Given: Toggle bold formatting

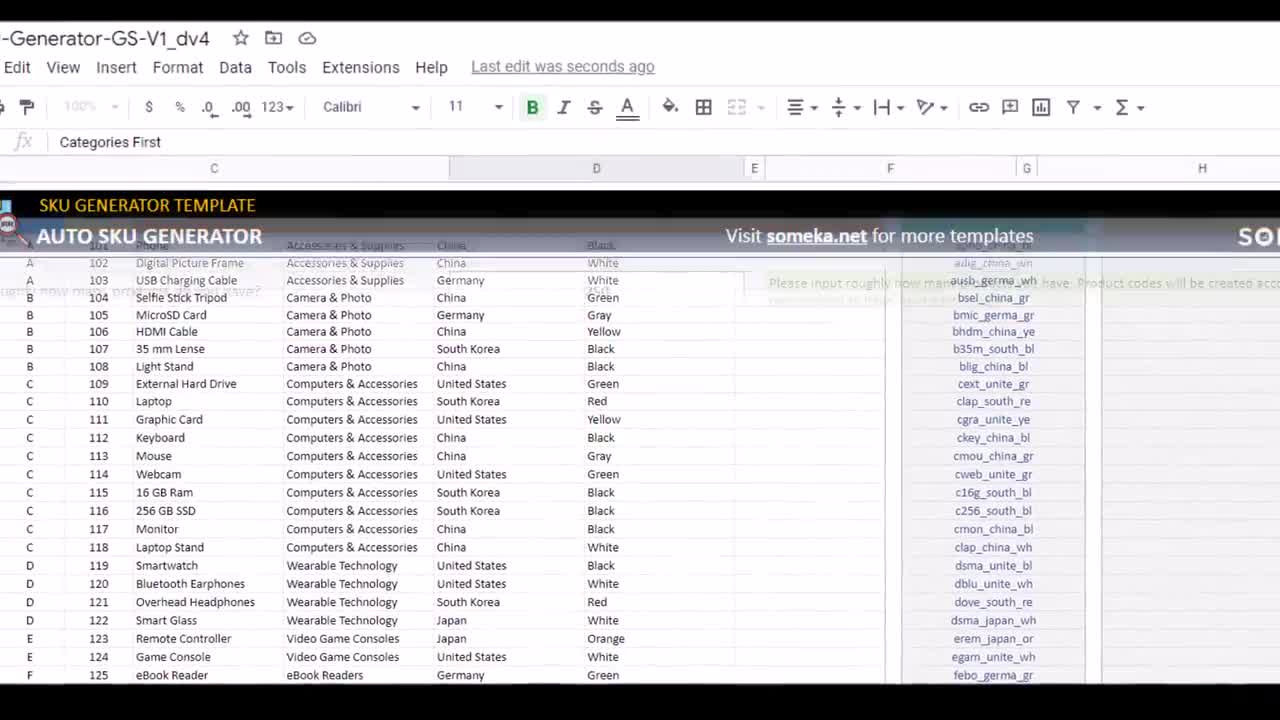Looking at the screenshot, I should click(532, 107).
